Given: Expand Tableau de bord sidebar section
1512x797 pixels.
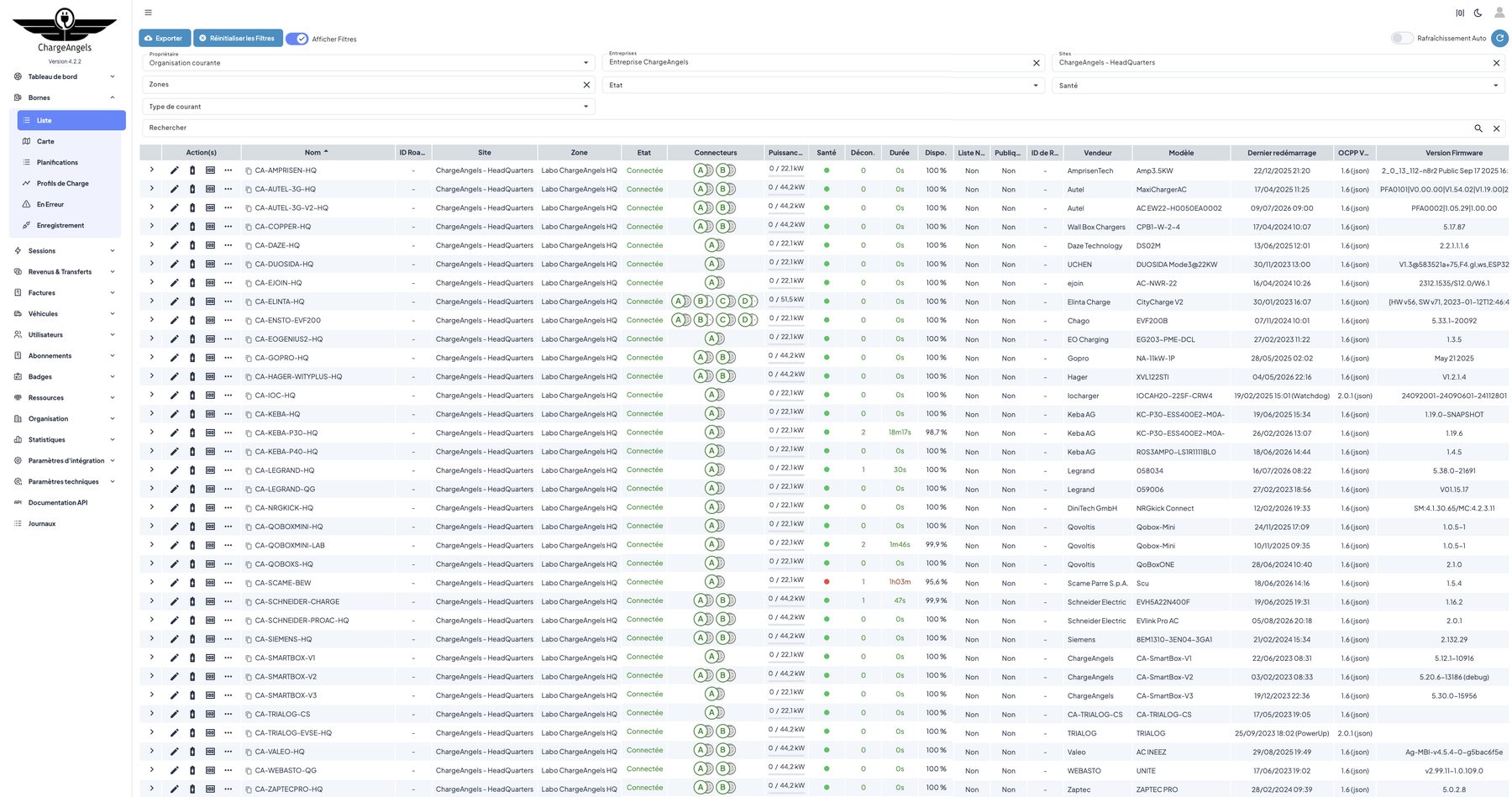Looking at the screenshot, I should pyautogui.click(x=65, y=76).
